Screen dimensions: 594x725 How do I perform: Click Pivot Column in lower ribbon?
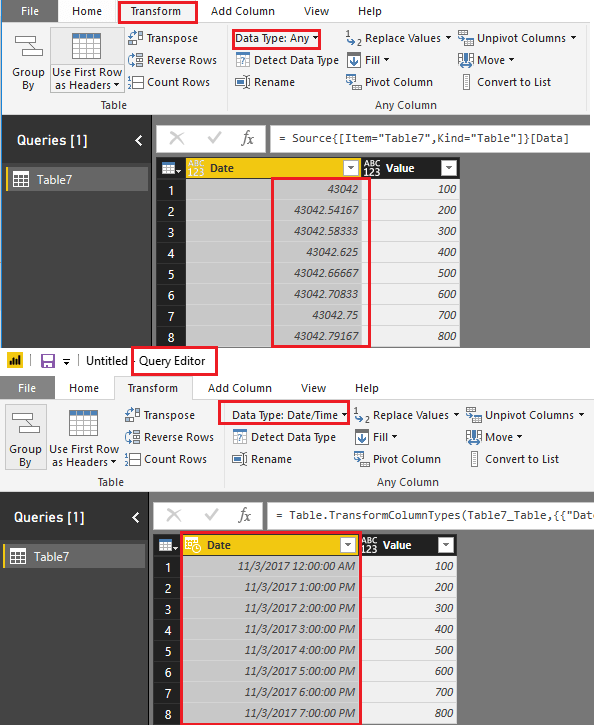pos(397,459)
